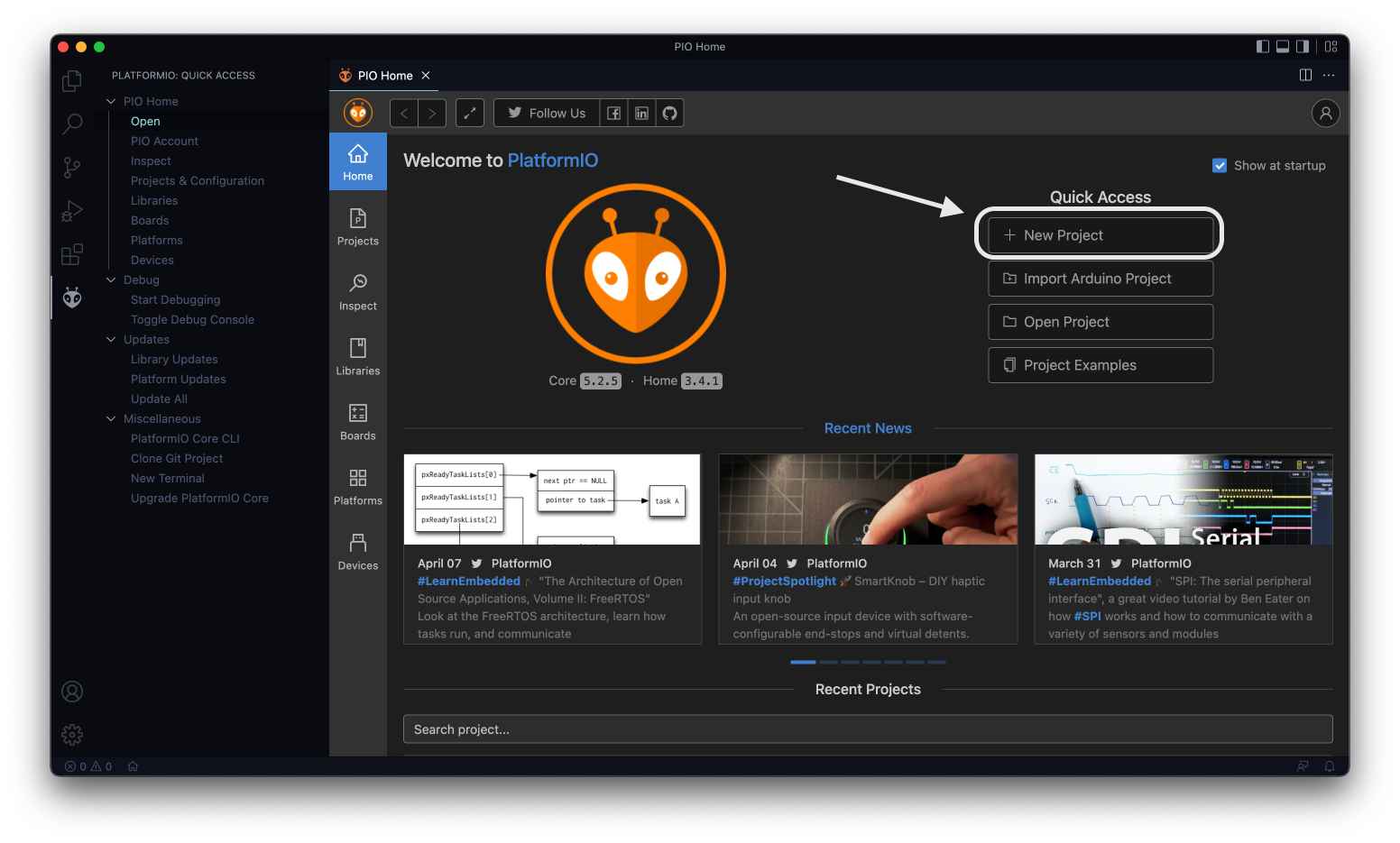Click in the Search project field
The width and height of the screenshot is (1400, 843).
tap(868, 729)
